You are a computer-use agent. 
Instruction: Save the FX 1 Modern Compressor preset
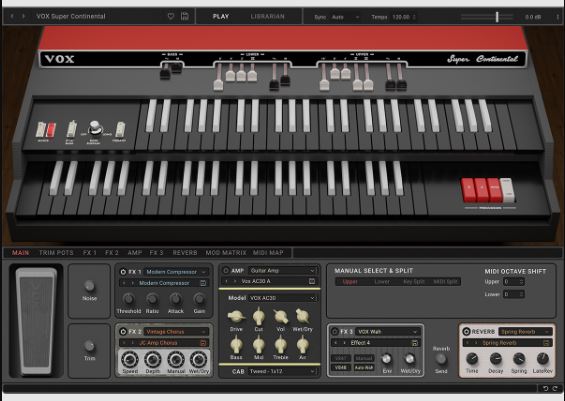pyautogui.click(x=203, y=283)
